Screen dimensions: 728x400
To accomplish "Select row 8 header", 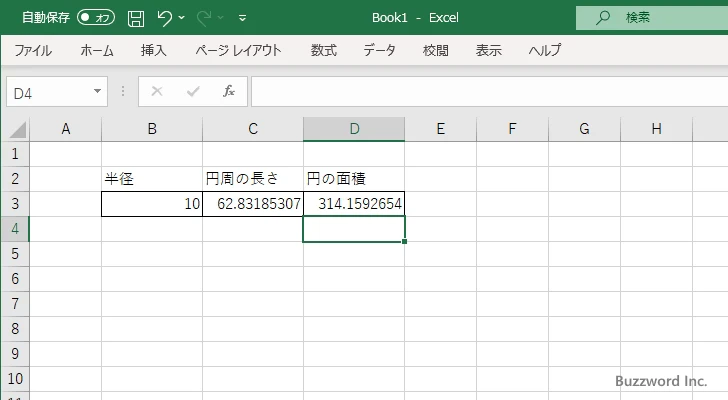I will 15,329.
